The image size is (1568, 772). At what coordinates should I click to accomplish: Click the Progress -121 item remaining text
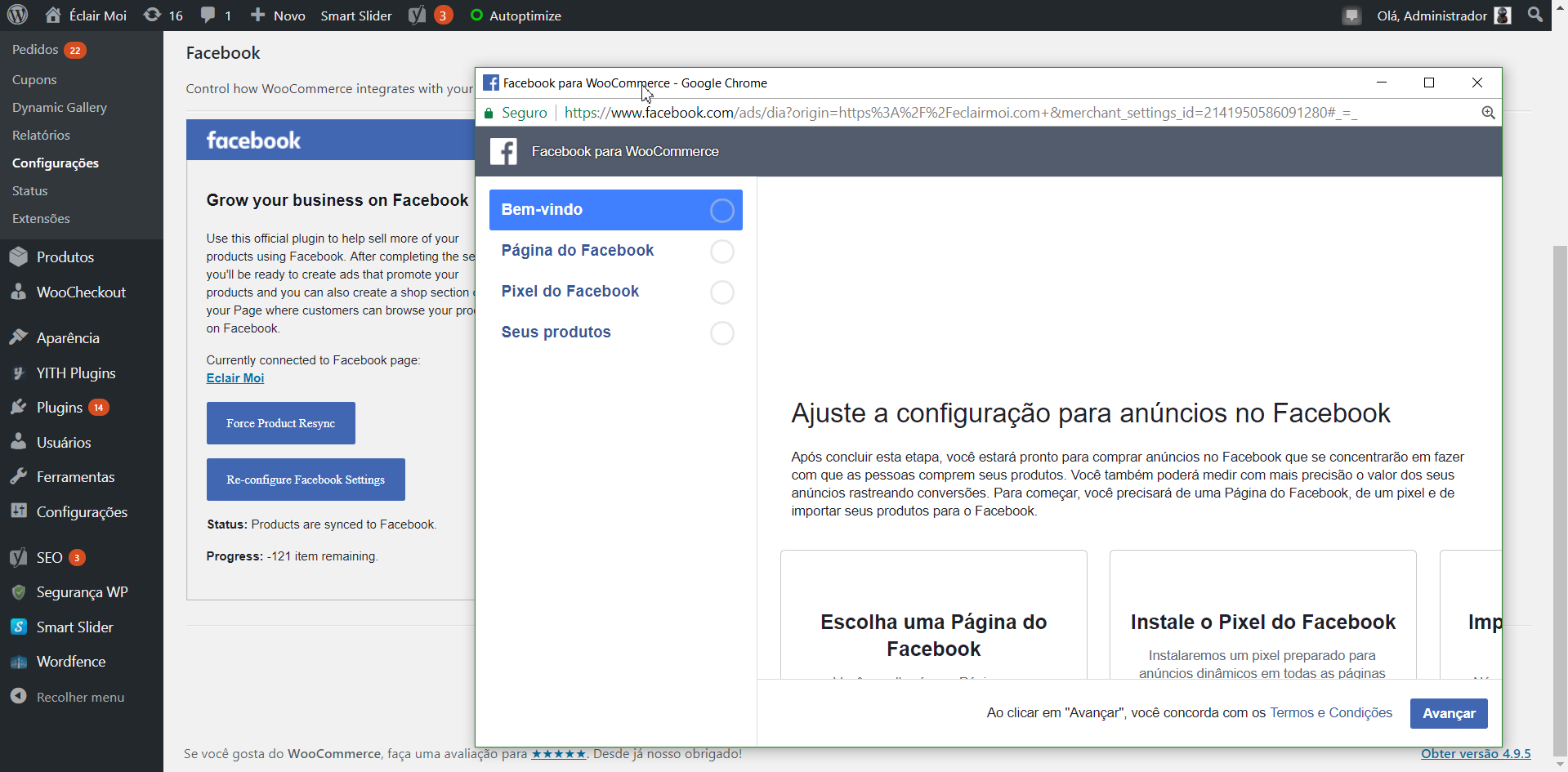point(293,556)
